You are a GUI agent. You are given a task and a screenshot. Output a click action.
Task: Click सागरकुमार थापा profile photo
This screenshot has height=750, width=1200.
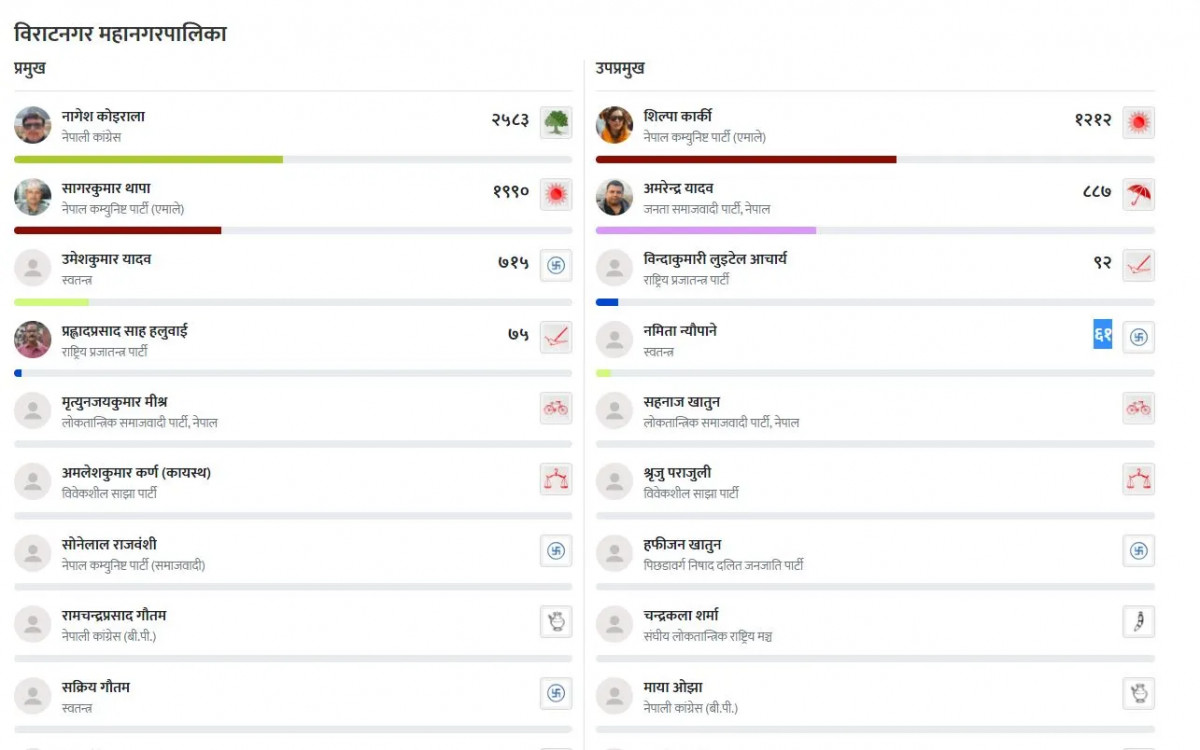click(33, 197)
